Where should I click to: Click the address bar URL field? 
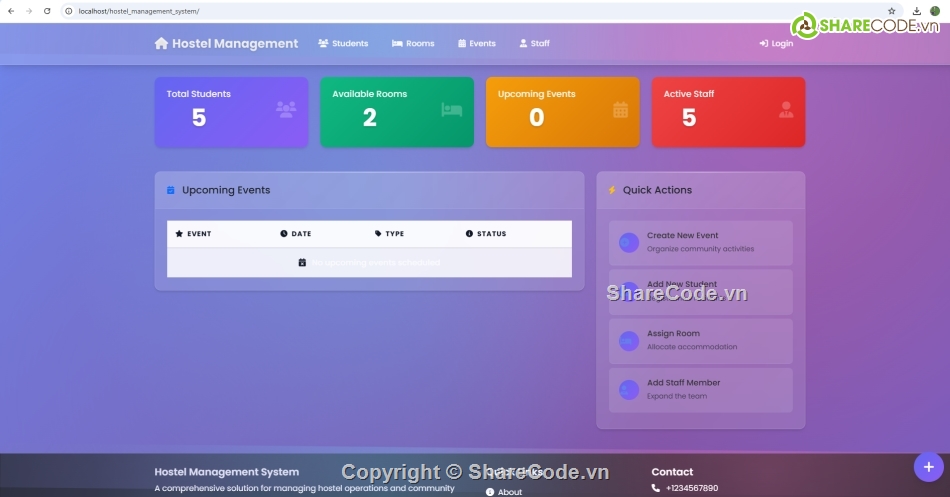pos(400,11)
